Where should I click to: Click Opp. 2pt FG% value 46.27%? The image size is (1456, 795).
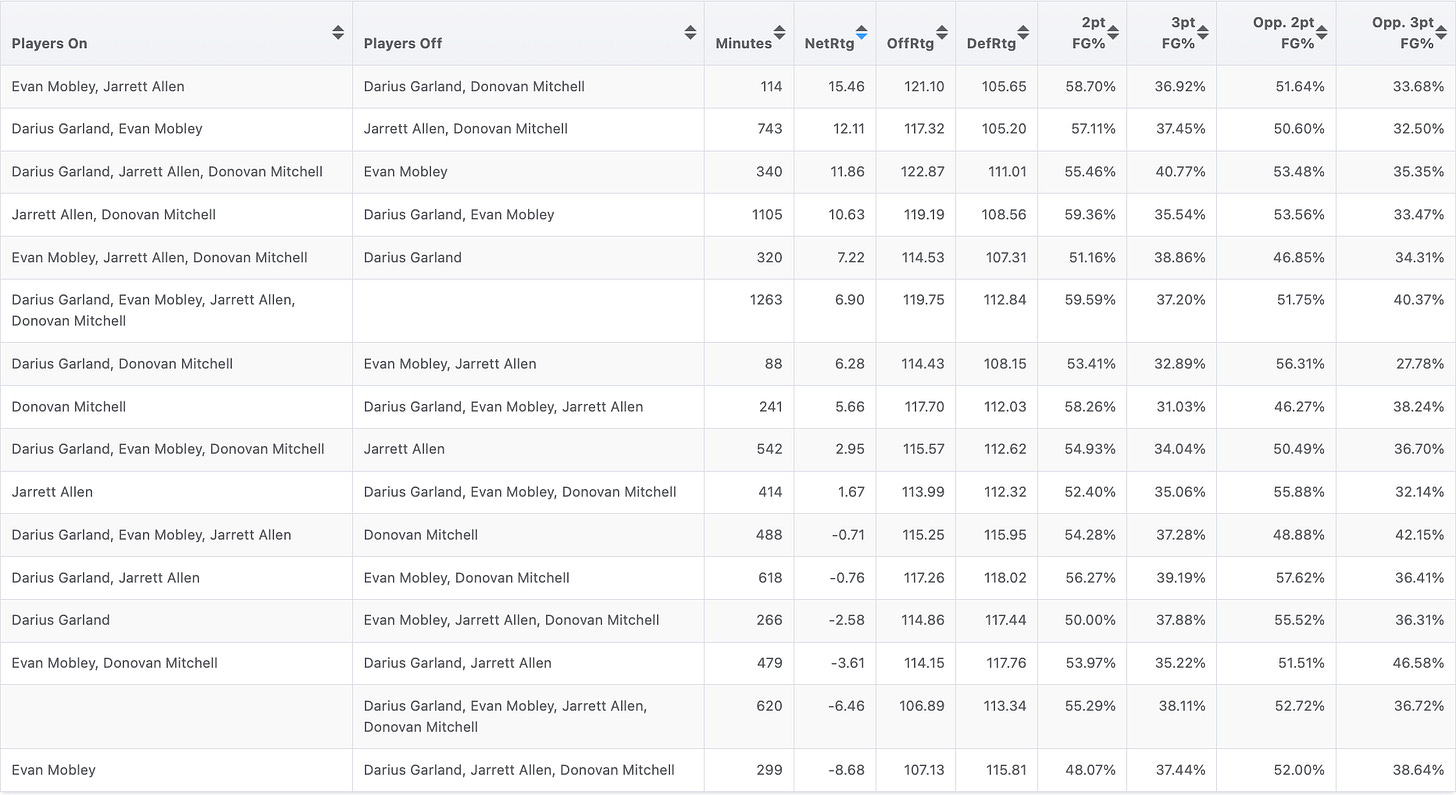click(1300, 407)
